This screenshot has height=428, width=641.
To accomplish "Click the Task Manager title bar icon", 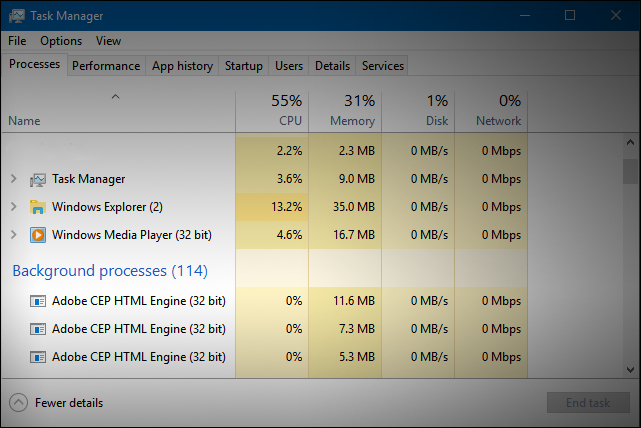I will pos(17,16).
